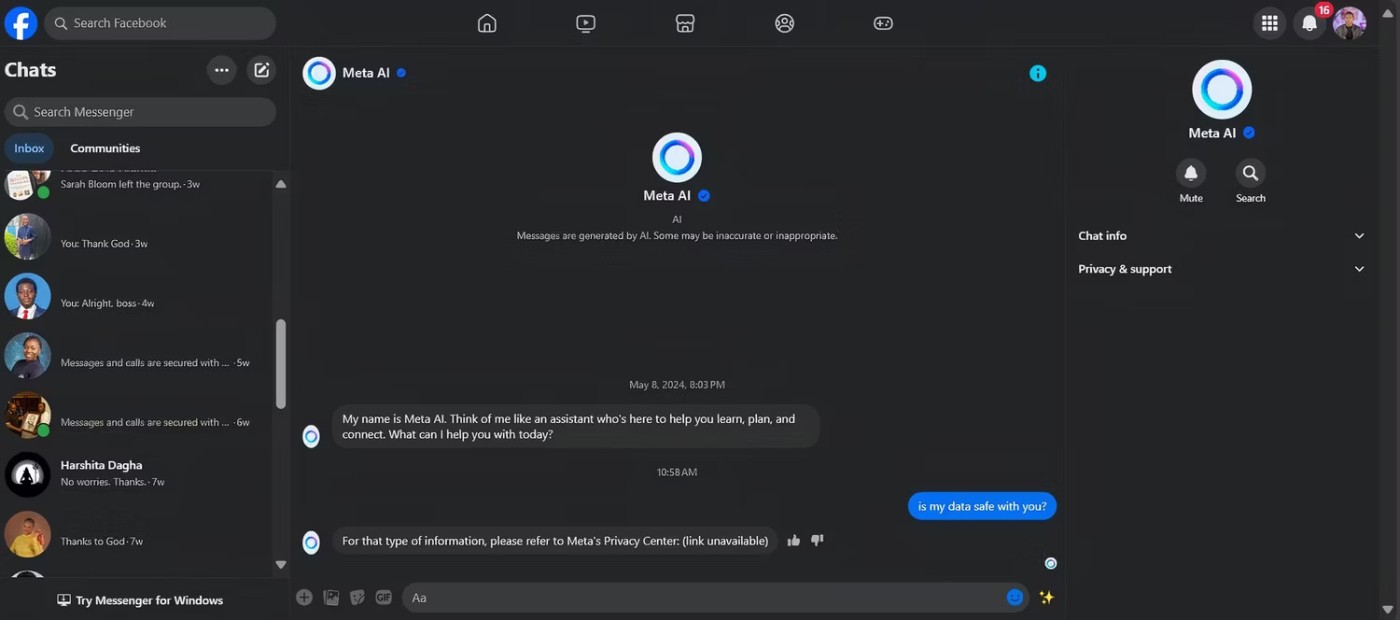Viewport: 1400px width, 620px height.
Task: Click the attach file image icon
Action: pyautogui.click(x=331, y=598)
